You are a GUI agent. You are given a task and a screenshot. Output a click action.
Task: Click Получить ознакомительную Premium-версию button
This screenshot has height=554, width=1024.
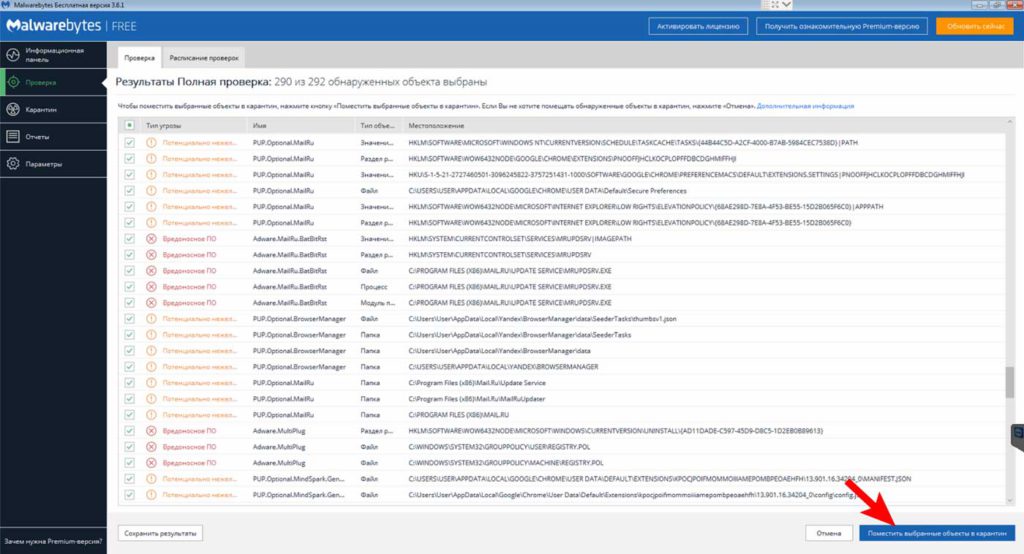[842, 26]
